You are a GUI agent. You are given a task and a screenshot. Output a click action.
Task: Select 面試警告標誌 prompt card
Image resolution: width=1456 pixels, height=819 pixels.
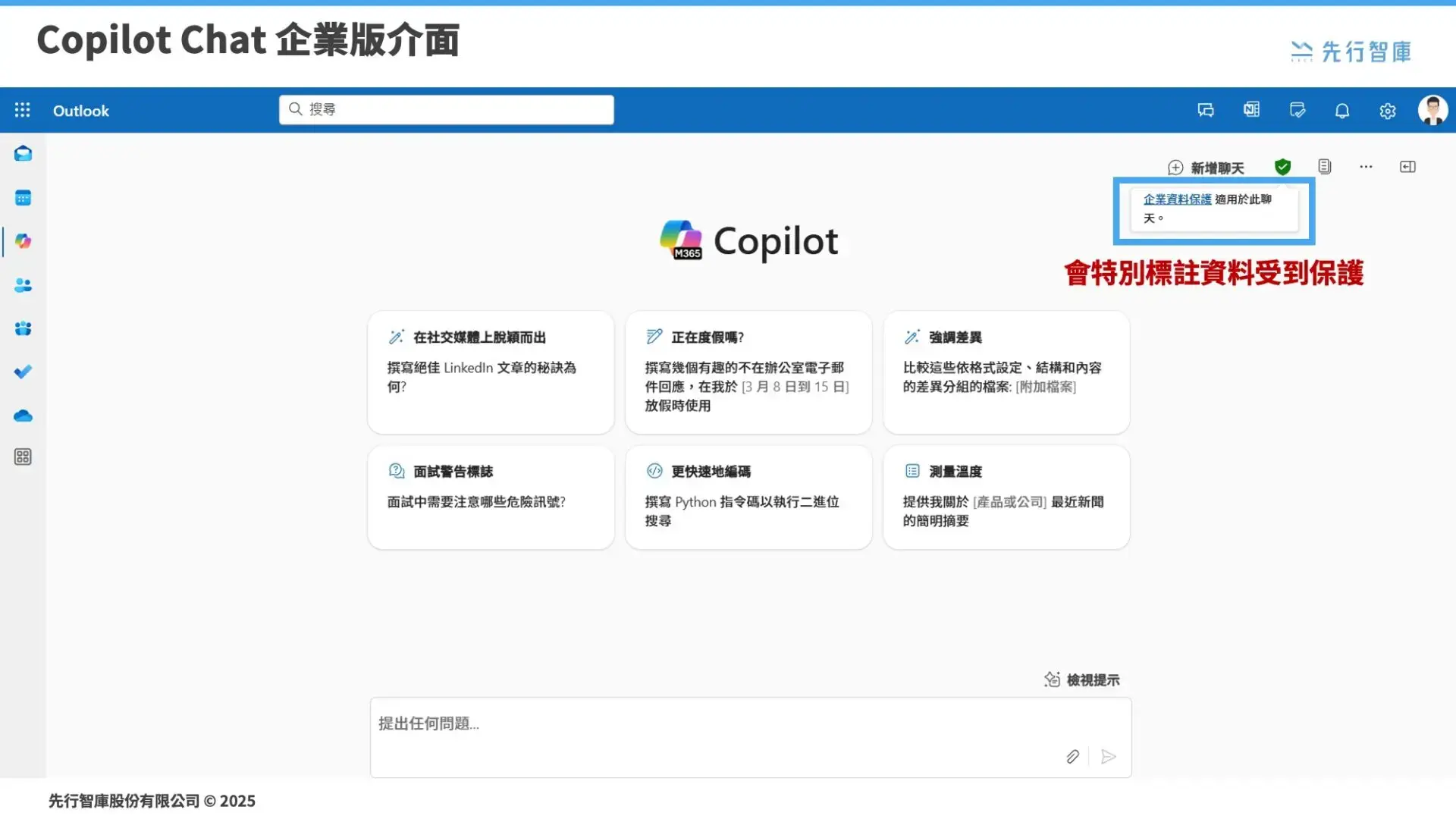click(x=491, y=497)
